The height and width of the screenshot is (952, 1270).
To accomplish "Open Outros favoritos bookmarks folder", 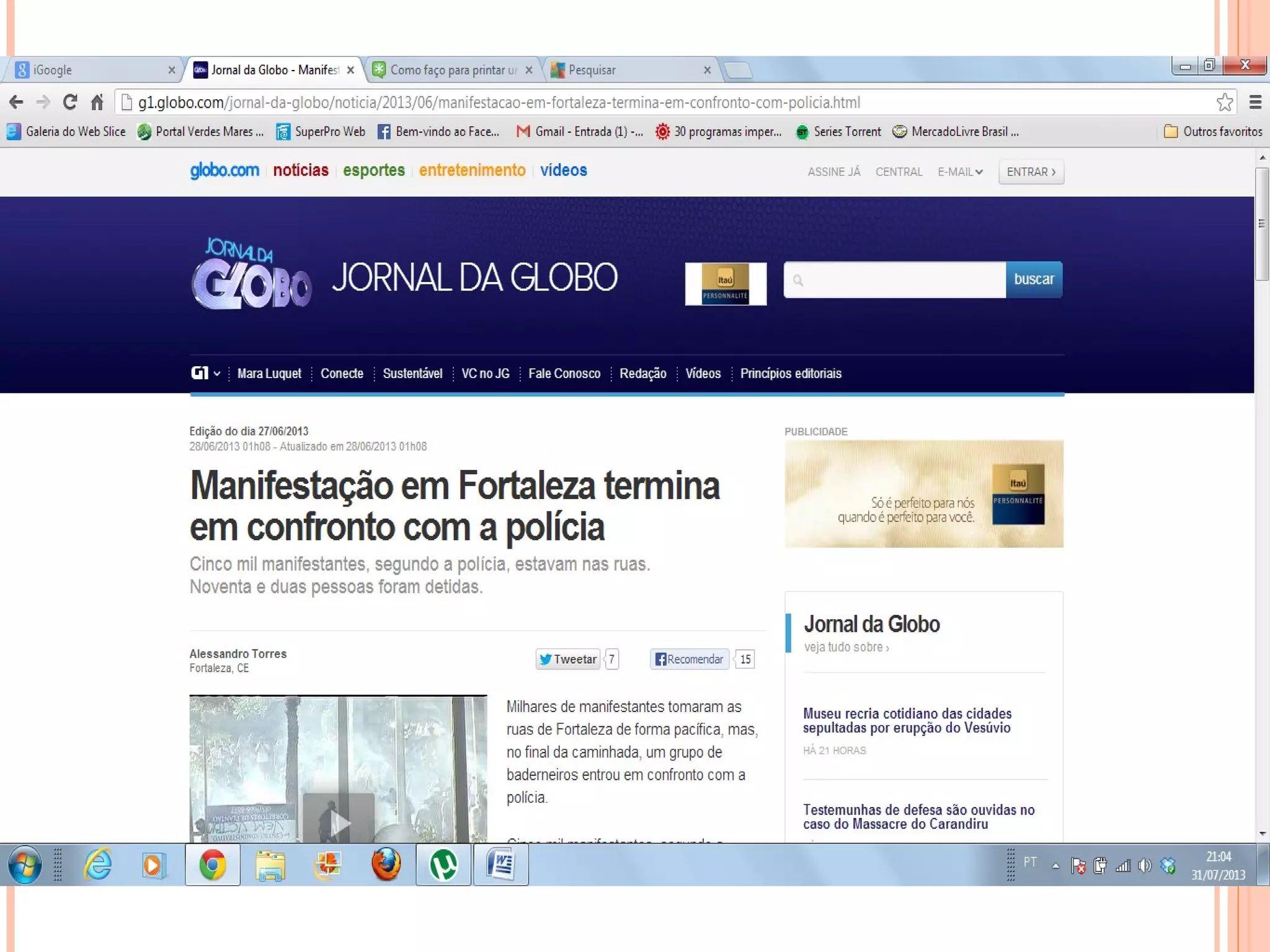I will click(x=1214, y=132).
